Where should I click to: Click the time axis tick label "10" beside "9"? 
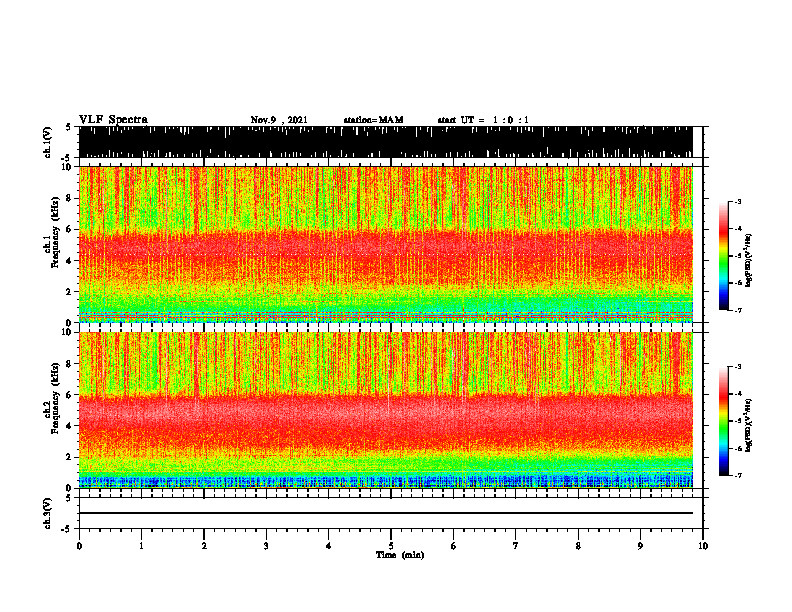point(703,546)
